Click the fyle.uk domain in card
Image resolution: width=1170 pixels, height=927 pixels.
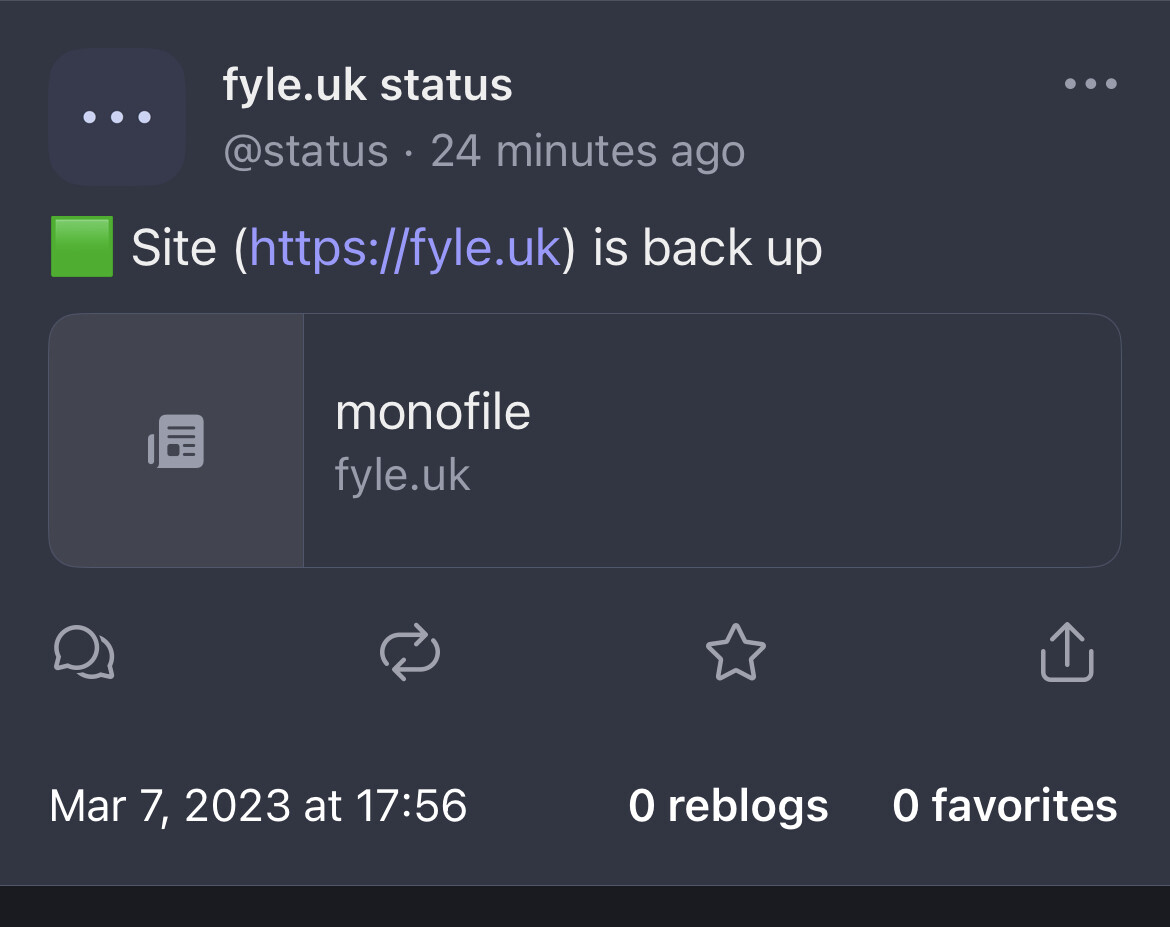click(402, 475)
